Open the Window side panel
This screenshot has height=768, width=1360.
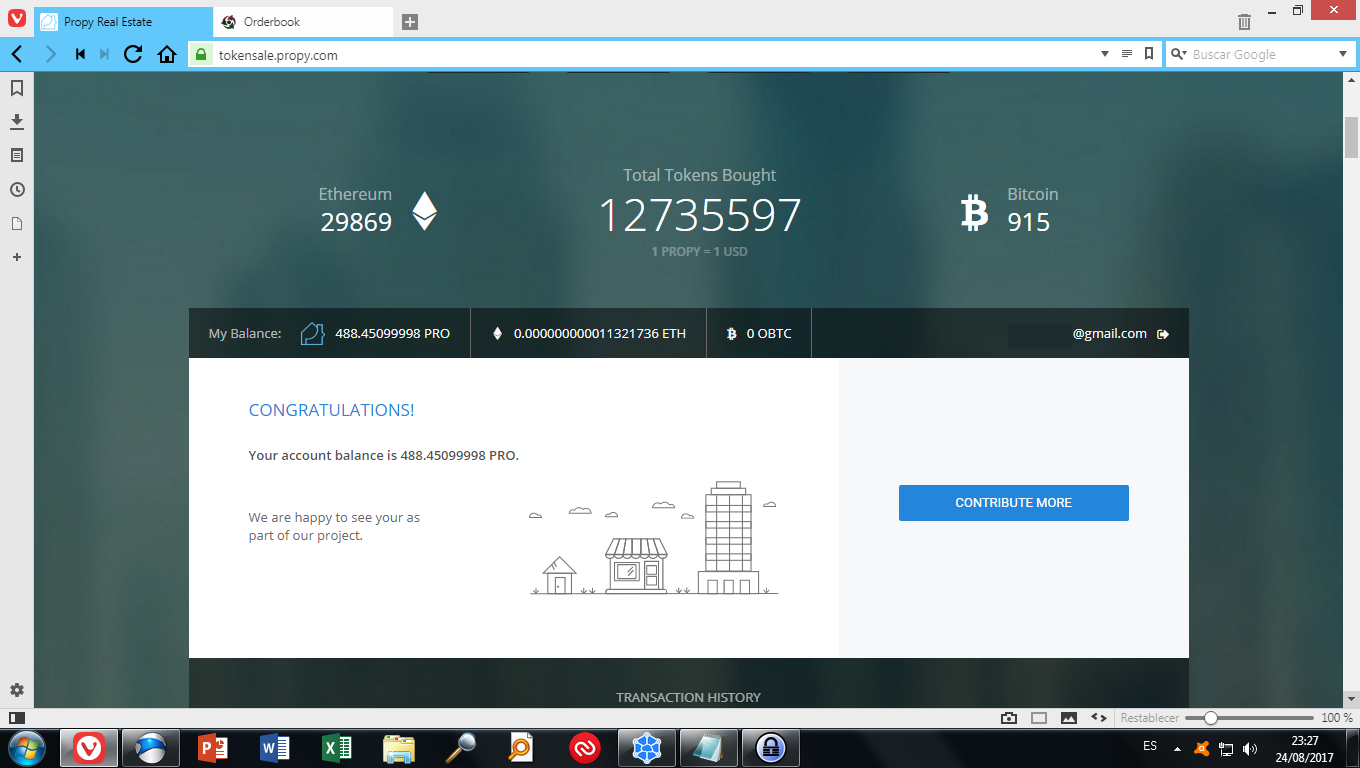click(x=17, y=224)
